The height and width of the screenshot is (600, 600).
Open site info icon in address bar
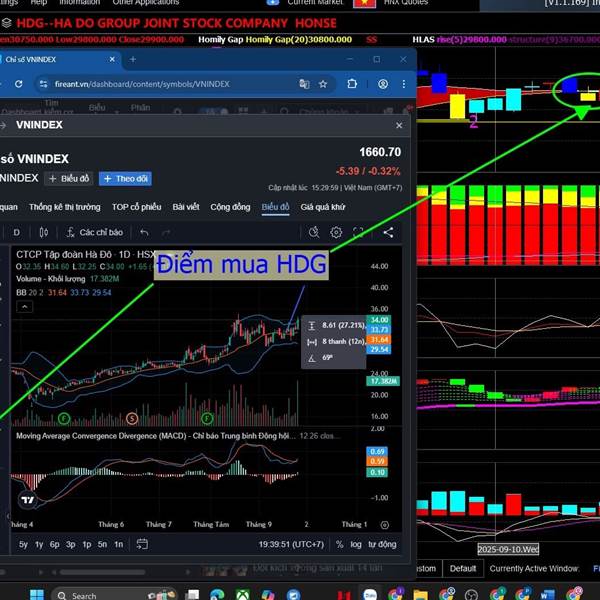43,84
